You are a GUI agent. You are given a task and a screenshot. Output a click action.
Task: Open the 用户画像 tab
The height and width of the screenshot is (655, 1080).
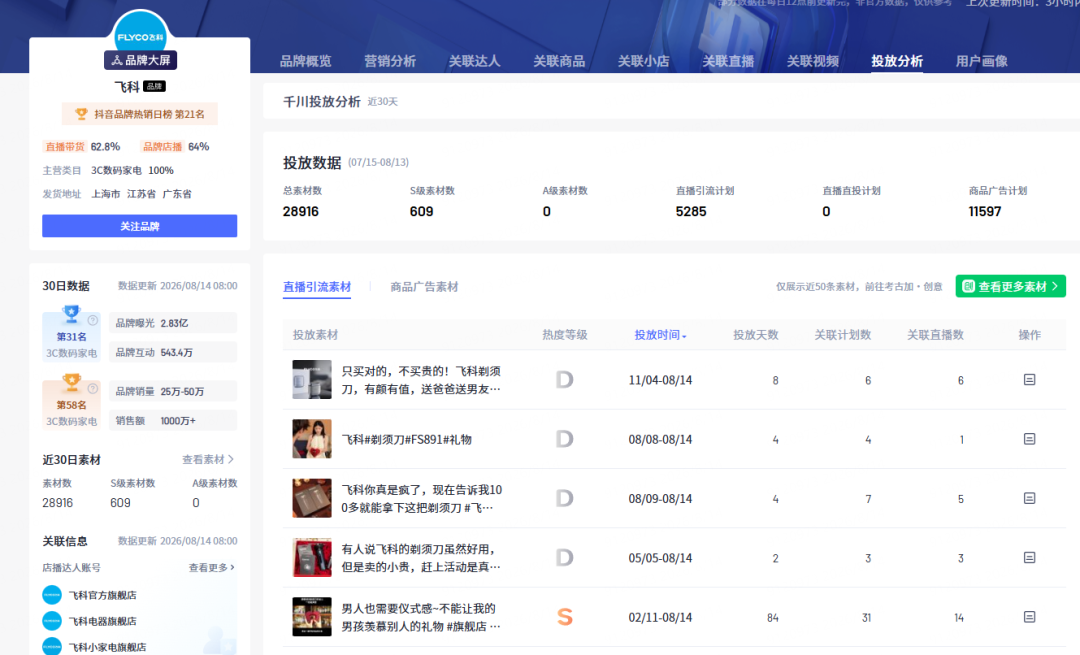[982, 61]
